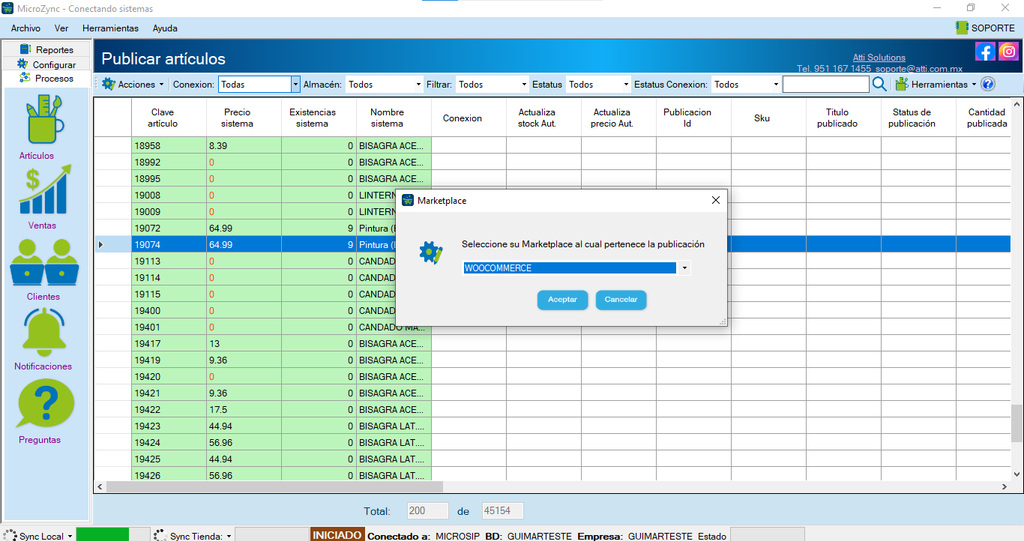Click the INICIADO status label

(337, 535)
